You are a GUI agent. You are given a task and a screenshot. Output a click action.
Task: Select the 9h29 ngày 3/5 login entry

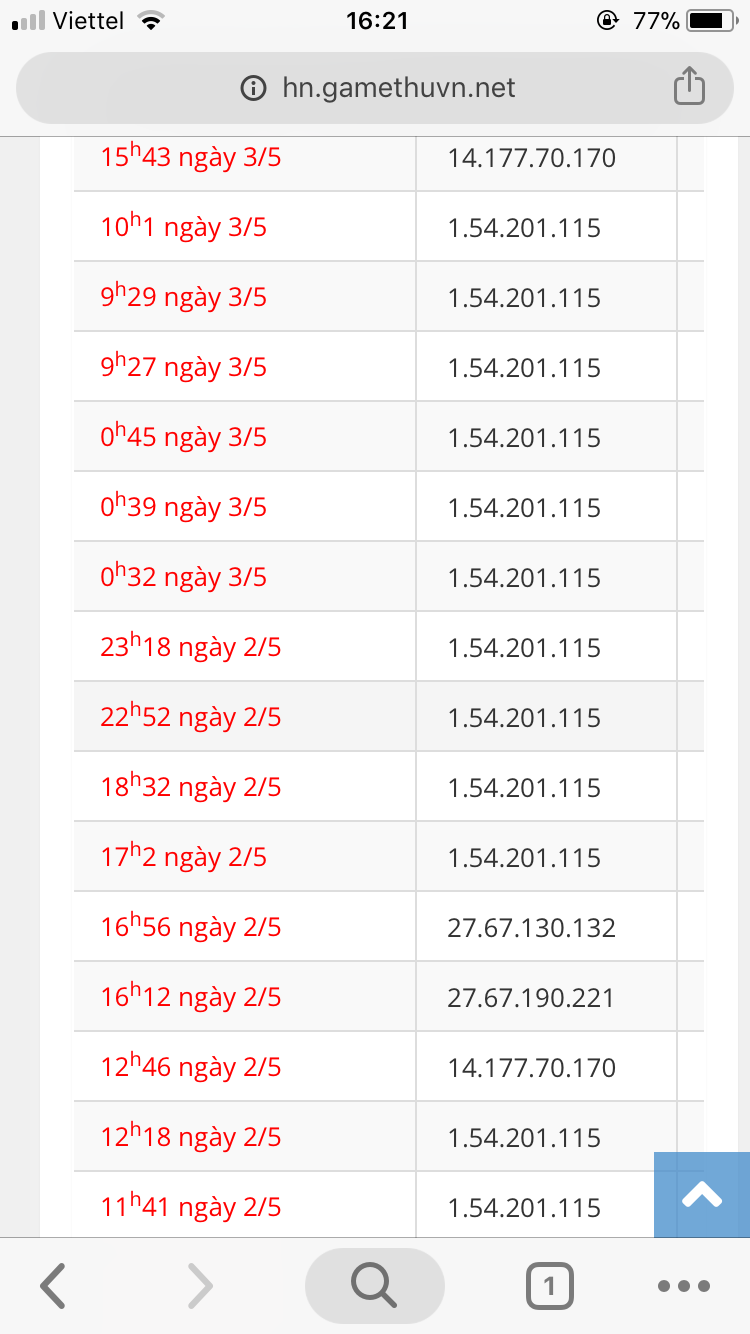[x=184, y=298]
